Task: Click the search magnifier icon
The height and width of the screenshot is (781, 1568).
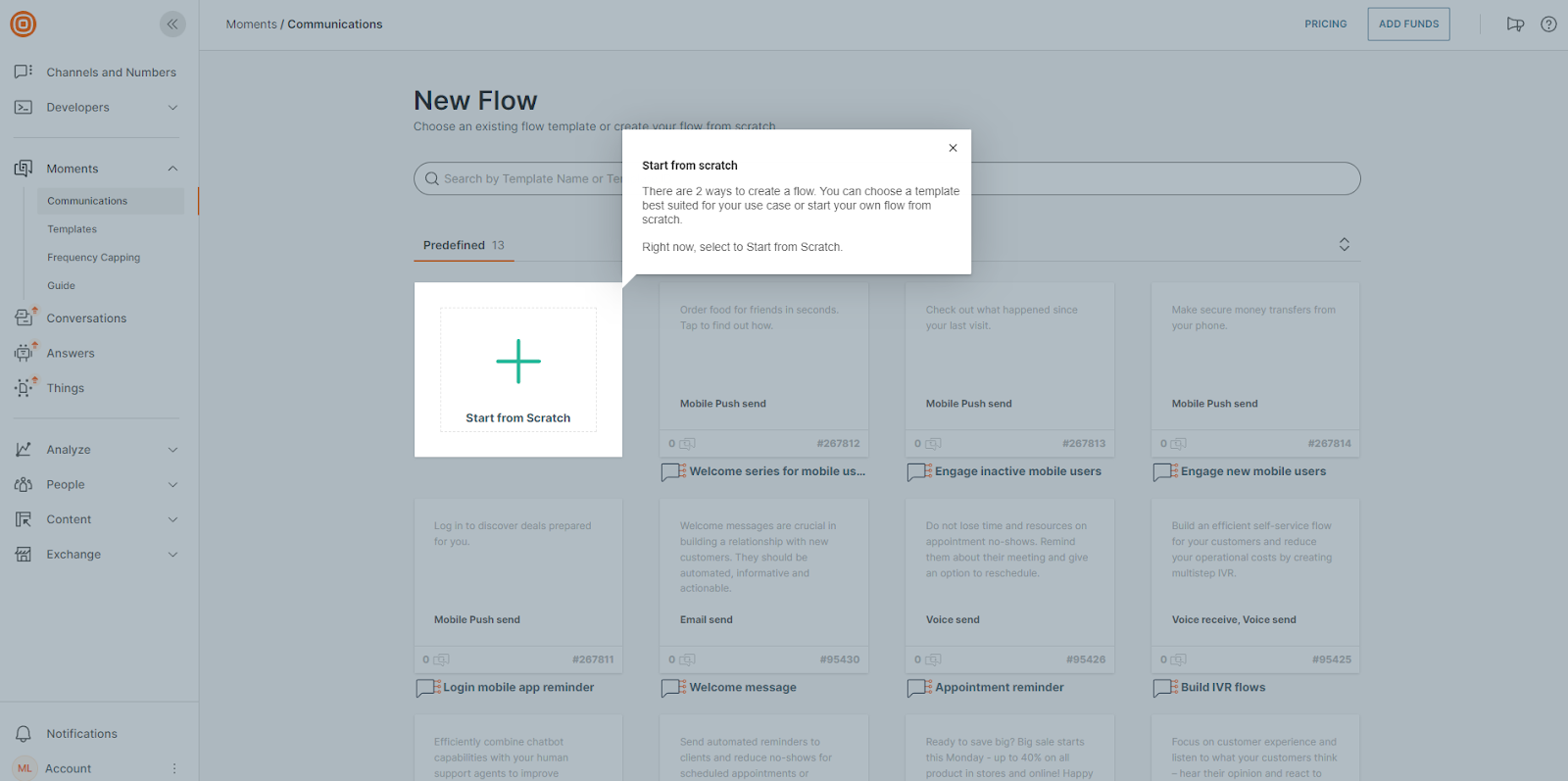Action: [431, 178]
